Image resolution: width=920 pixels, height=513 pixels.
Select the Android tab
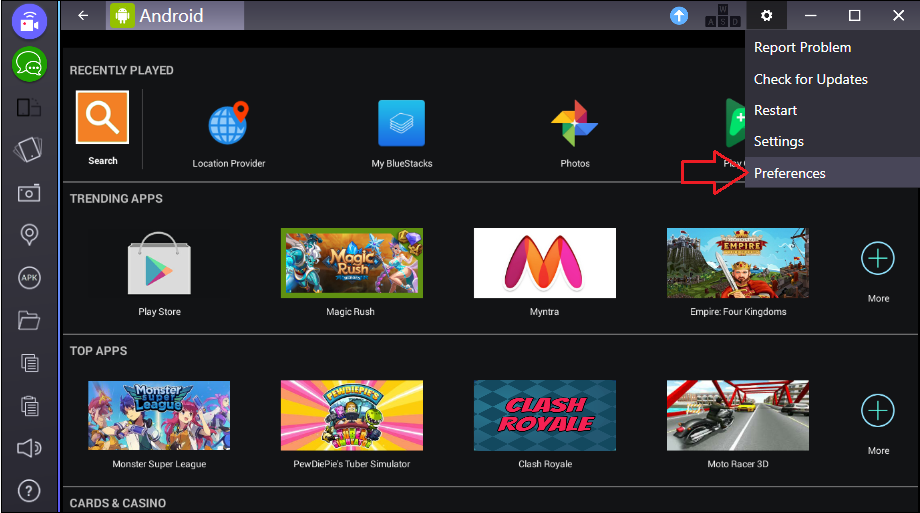point(175,15)
